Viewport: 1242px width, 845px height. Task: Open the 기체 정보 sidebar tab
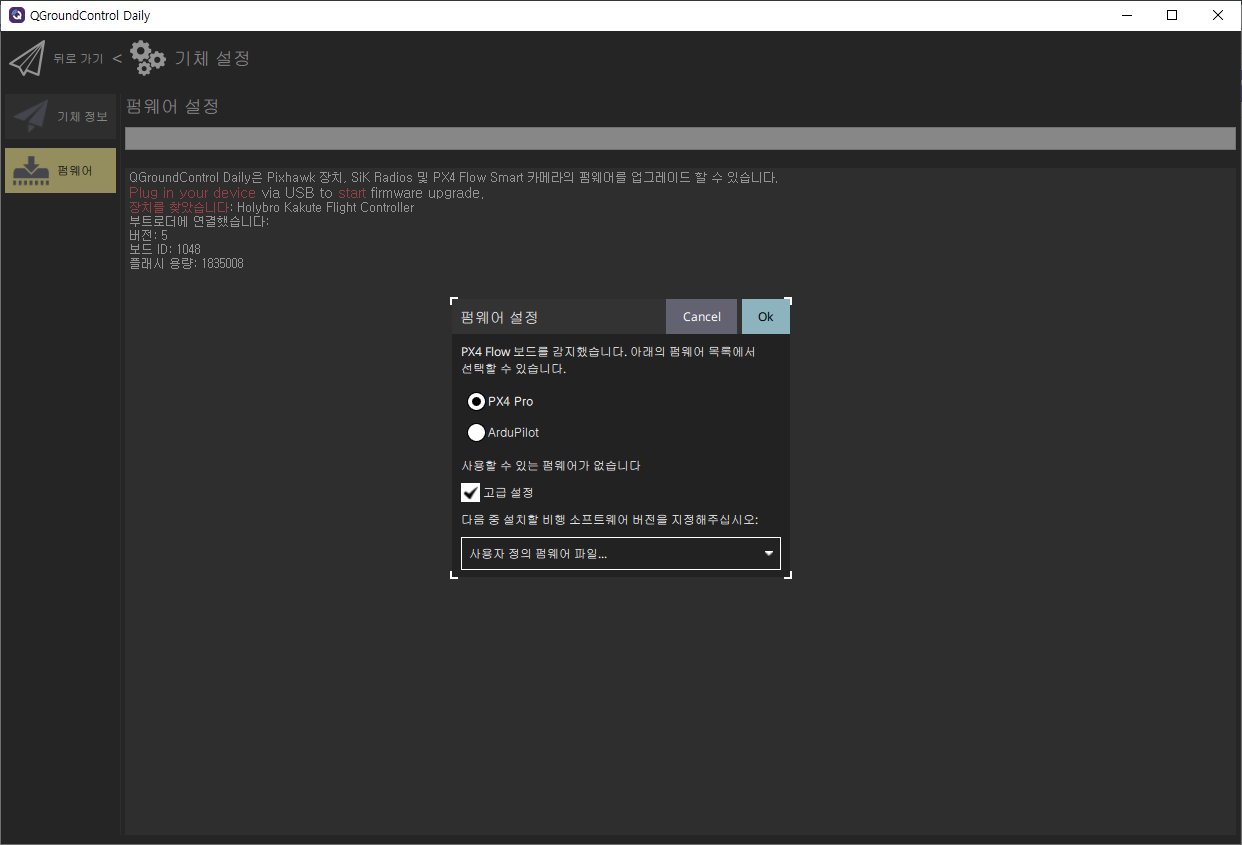tap(60, 117)
